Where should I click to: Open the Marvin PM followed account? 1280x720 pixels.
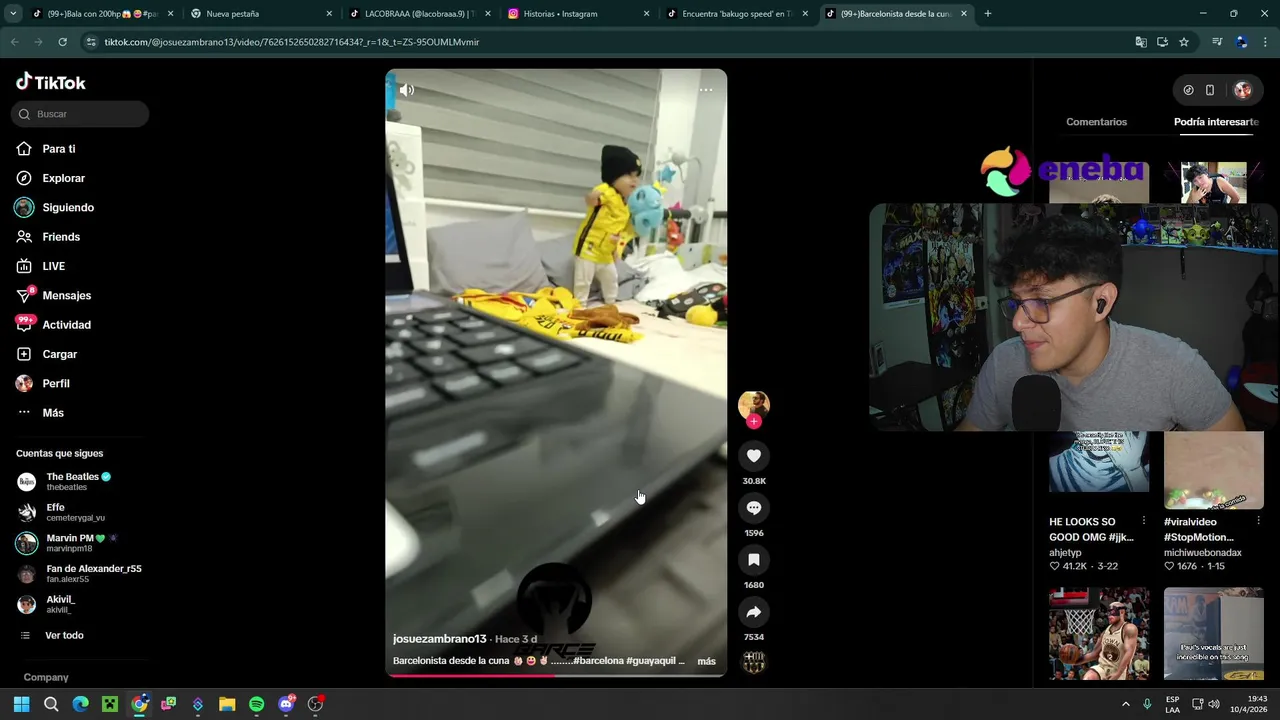(67, 543)
